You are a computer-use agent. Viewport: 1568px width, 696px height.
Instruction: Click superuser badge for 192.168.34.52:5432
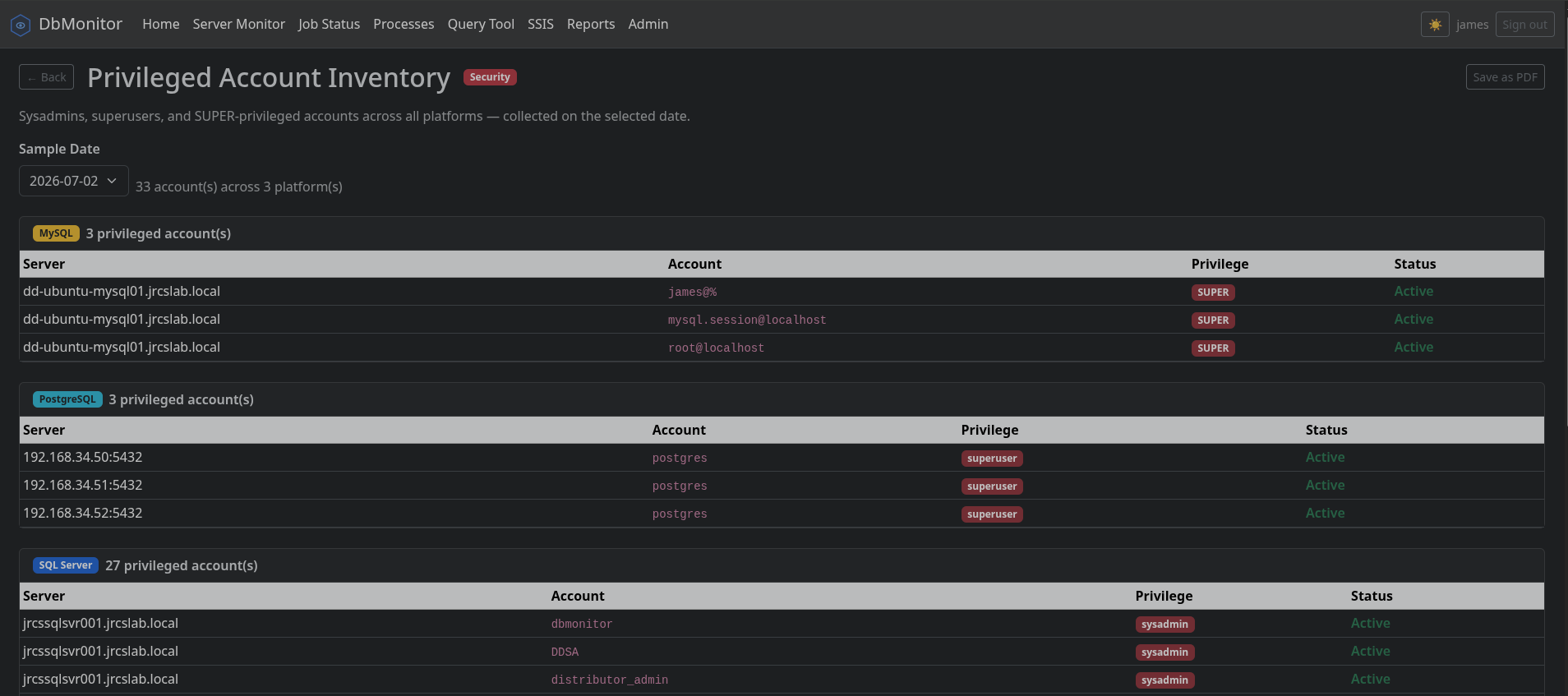[992, 514]
